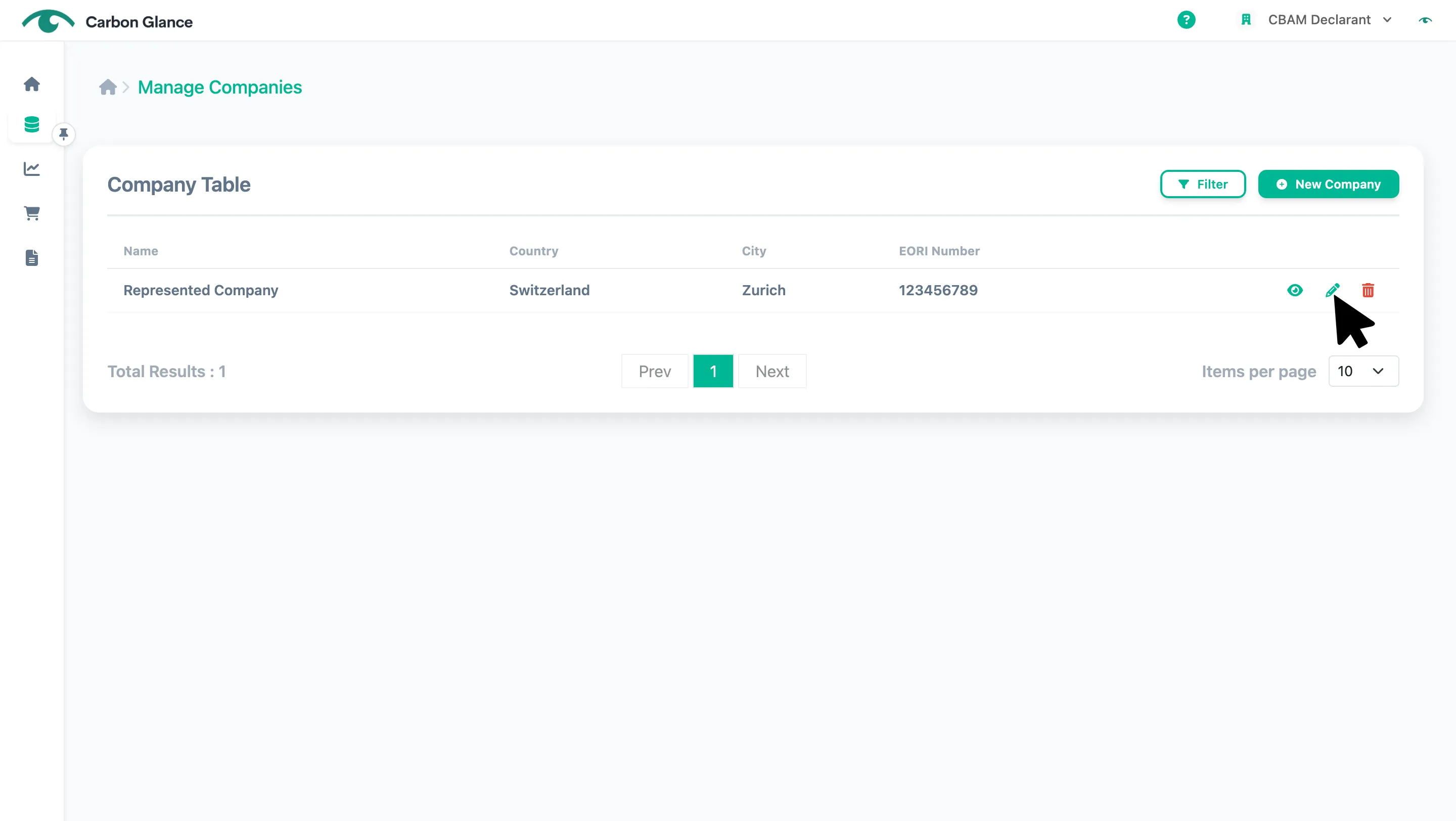The width and height of the screenshot is (1456, 821).
Task: View Represented Company details via eye icon
Action: 1294,290
